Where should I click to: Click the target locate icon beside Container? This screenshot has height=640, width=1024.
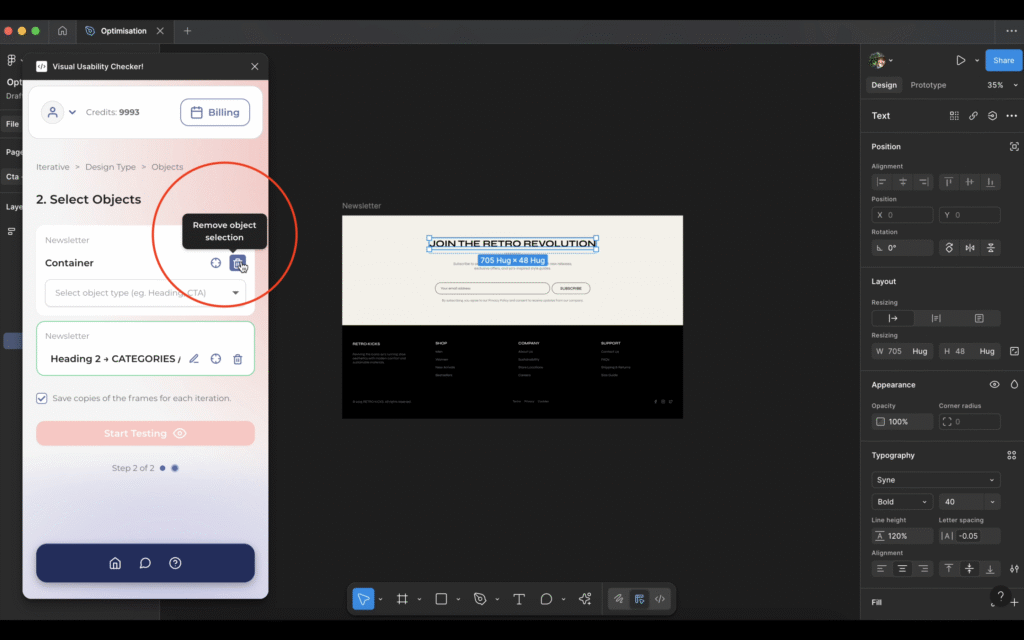click(x=215, y=263)
